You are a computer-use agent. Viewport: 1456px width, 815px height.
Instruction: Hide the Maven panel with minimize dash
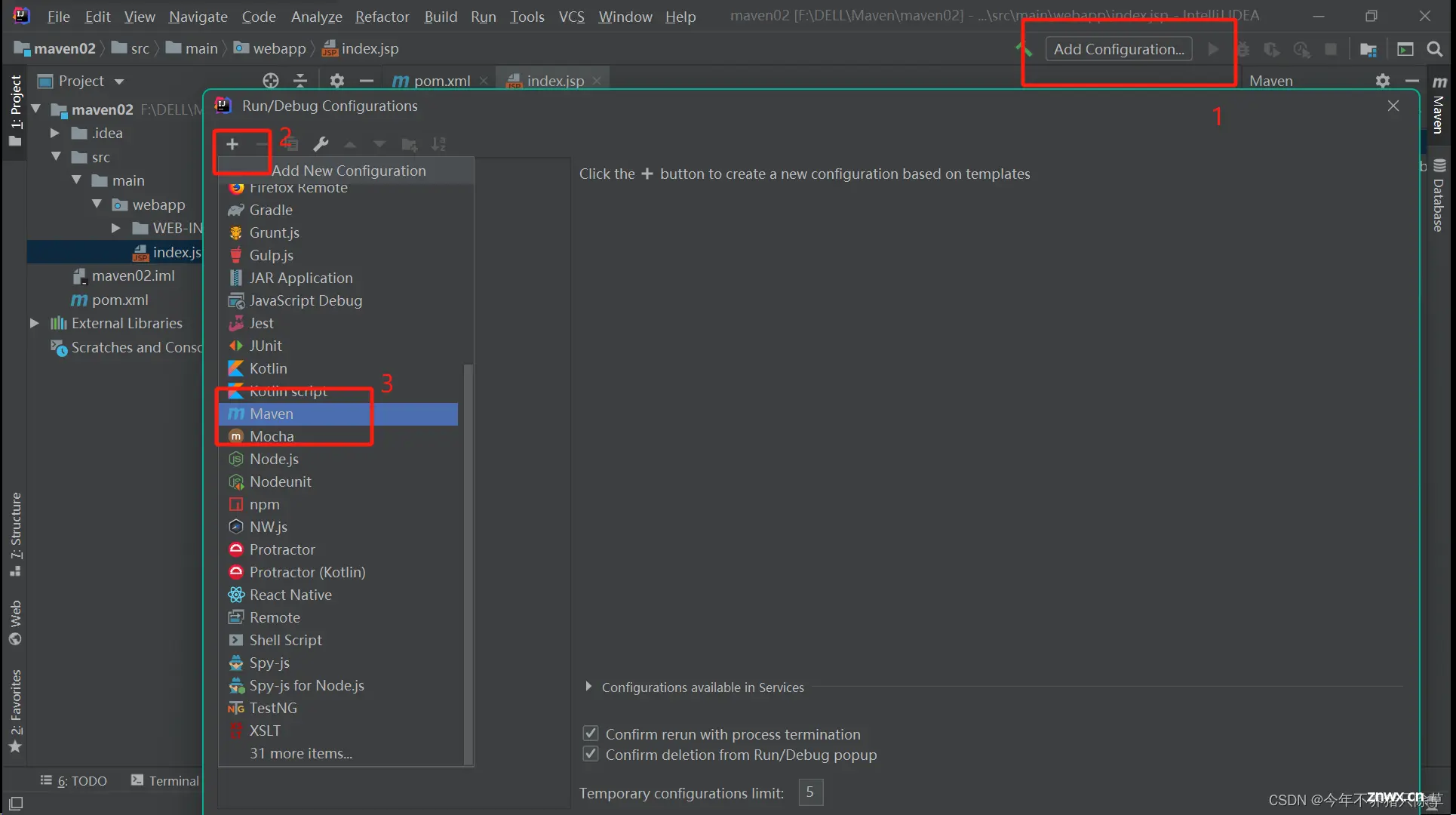[x=1411, y=81]
